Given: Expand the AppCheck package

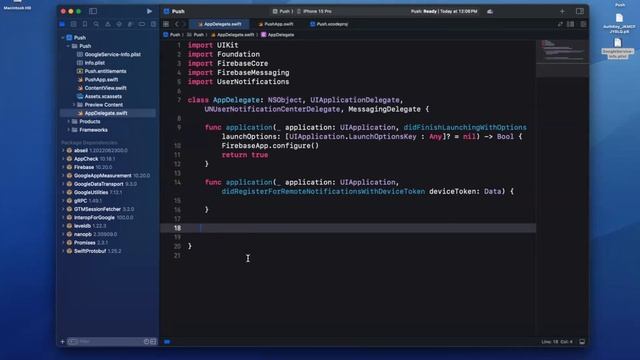Looking at the screenshot, I should click(63, 159).
